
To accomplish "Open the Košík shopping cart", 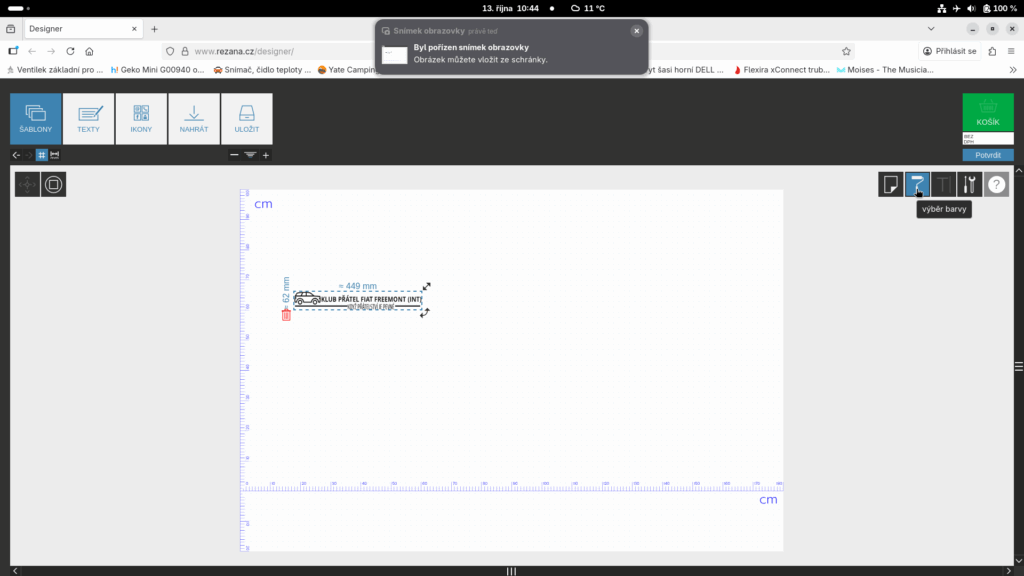I will [x=988, y=112].
